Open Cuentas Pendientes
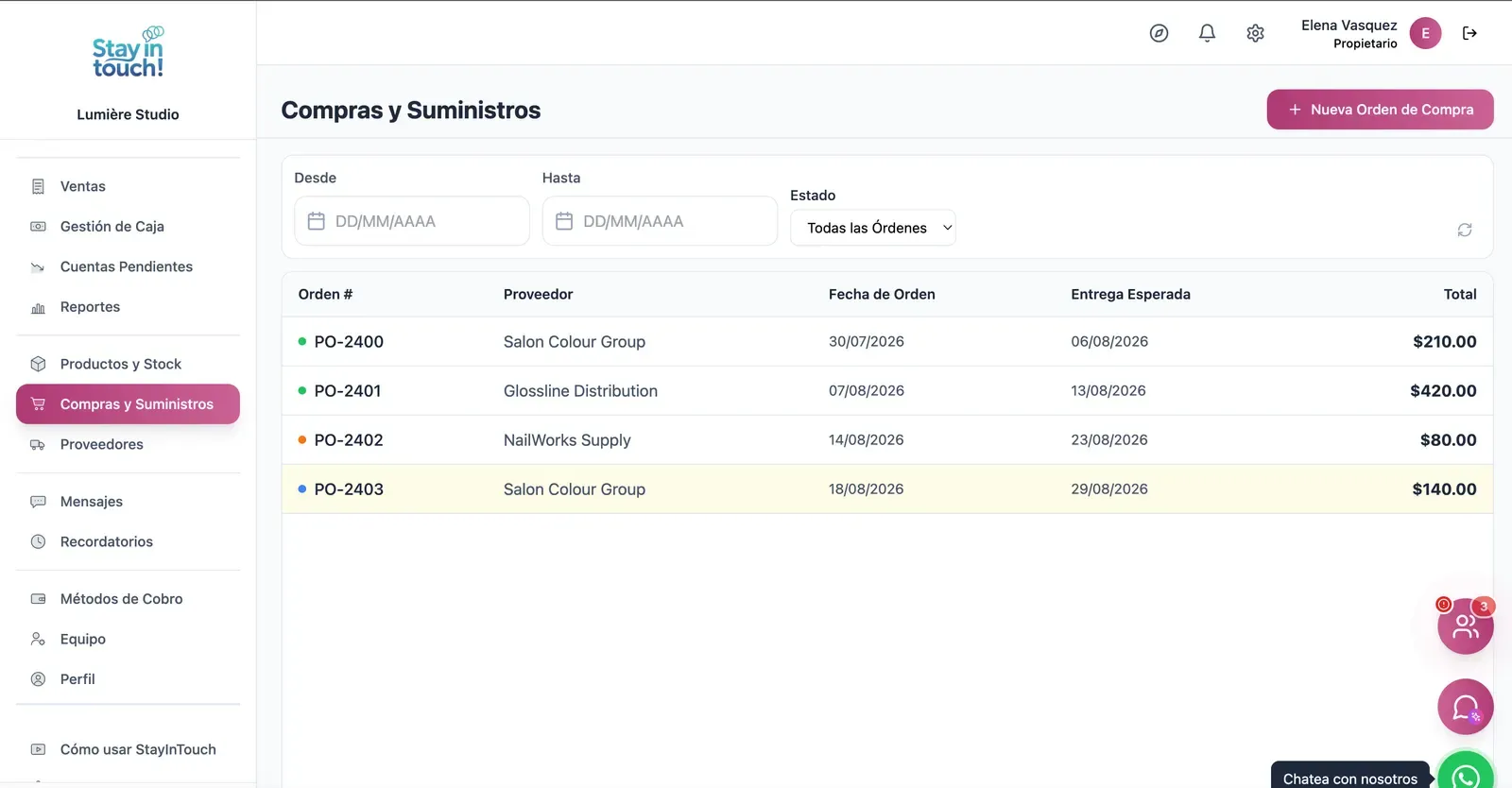This screenshot has width=1512, height=788. (x=128, y=266)
